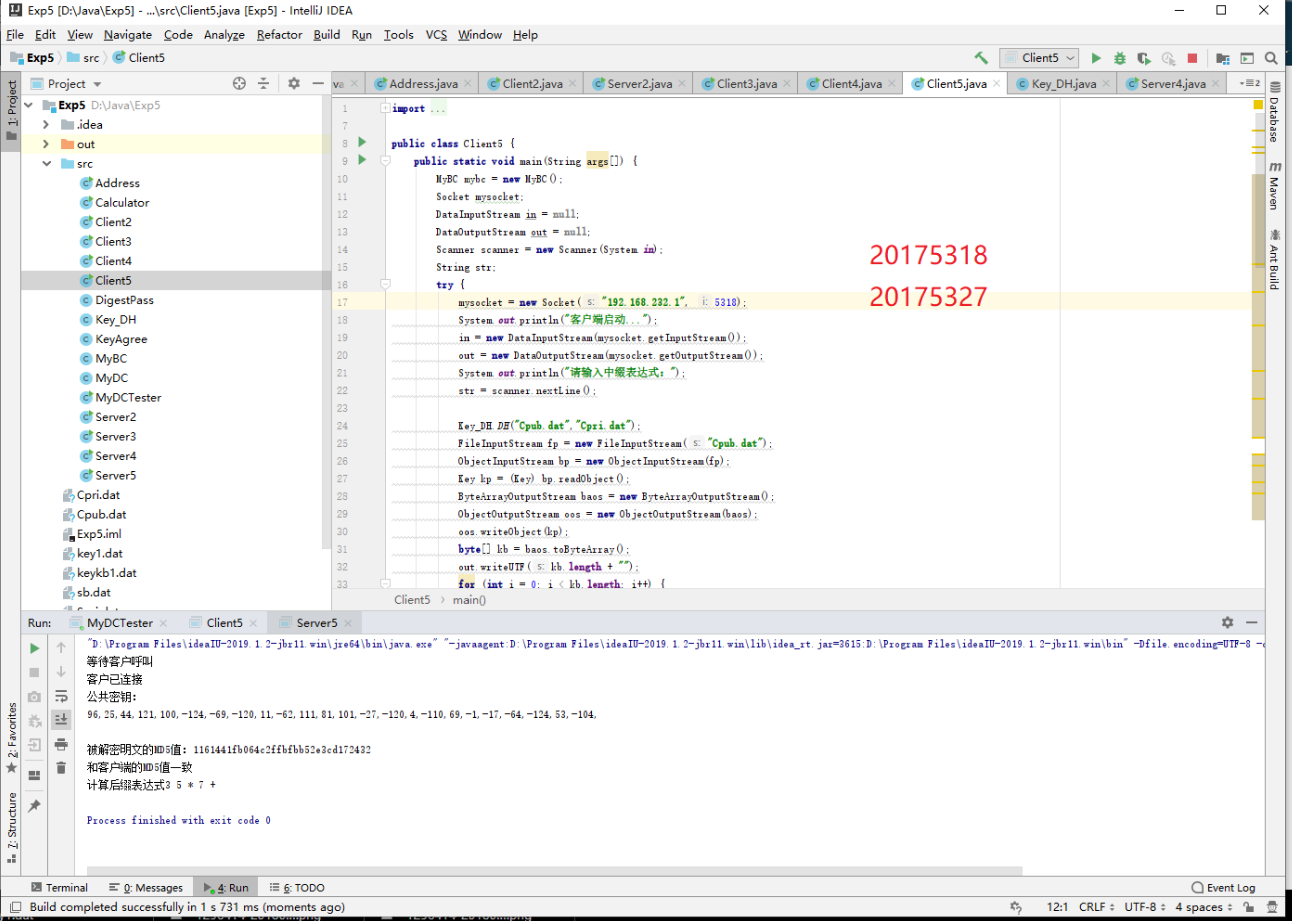Collapse the src folder node
1292x921 pixels.
[45, 164]
